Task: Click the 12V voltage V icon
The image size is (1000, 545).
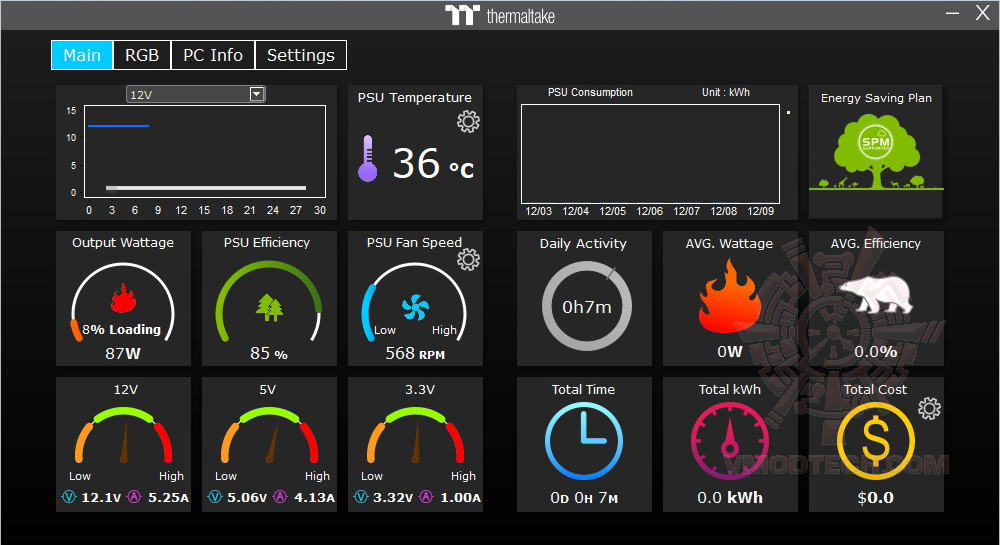Action: (x=69, y=497)
